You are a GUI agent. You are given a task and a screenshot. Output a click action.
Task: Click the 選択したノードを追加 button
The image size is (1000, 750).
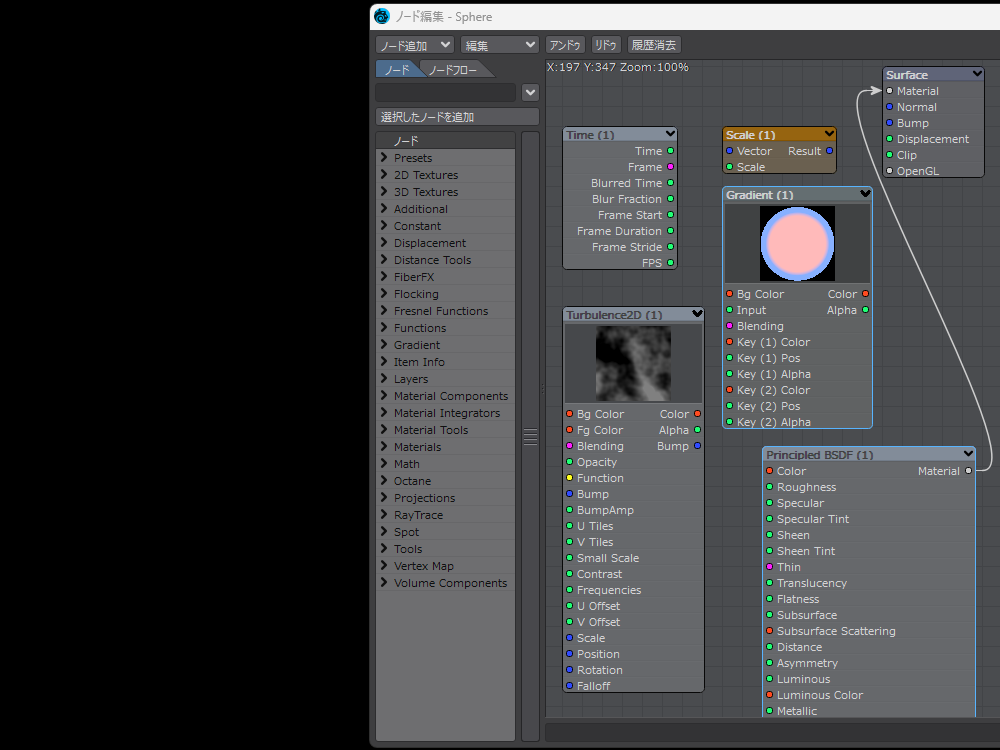pos(457,117)
